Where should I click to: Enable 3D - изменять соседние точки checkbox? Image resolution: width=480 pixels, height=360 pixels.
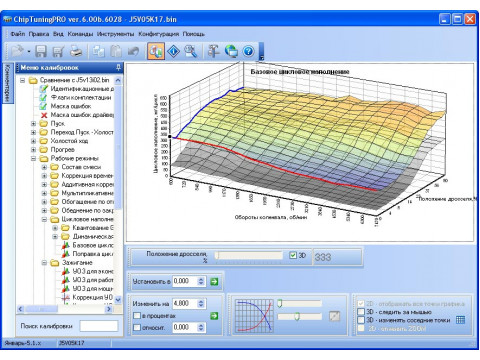[361, 320]
